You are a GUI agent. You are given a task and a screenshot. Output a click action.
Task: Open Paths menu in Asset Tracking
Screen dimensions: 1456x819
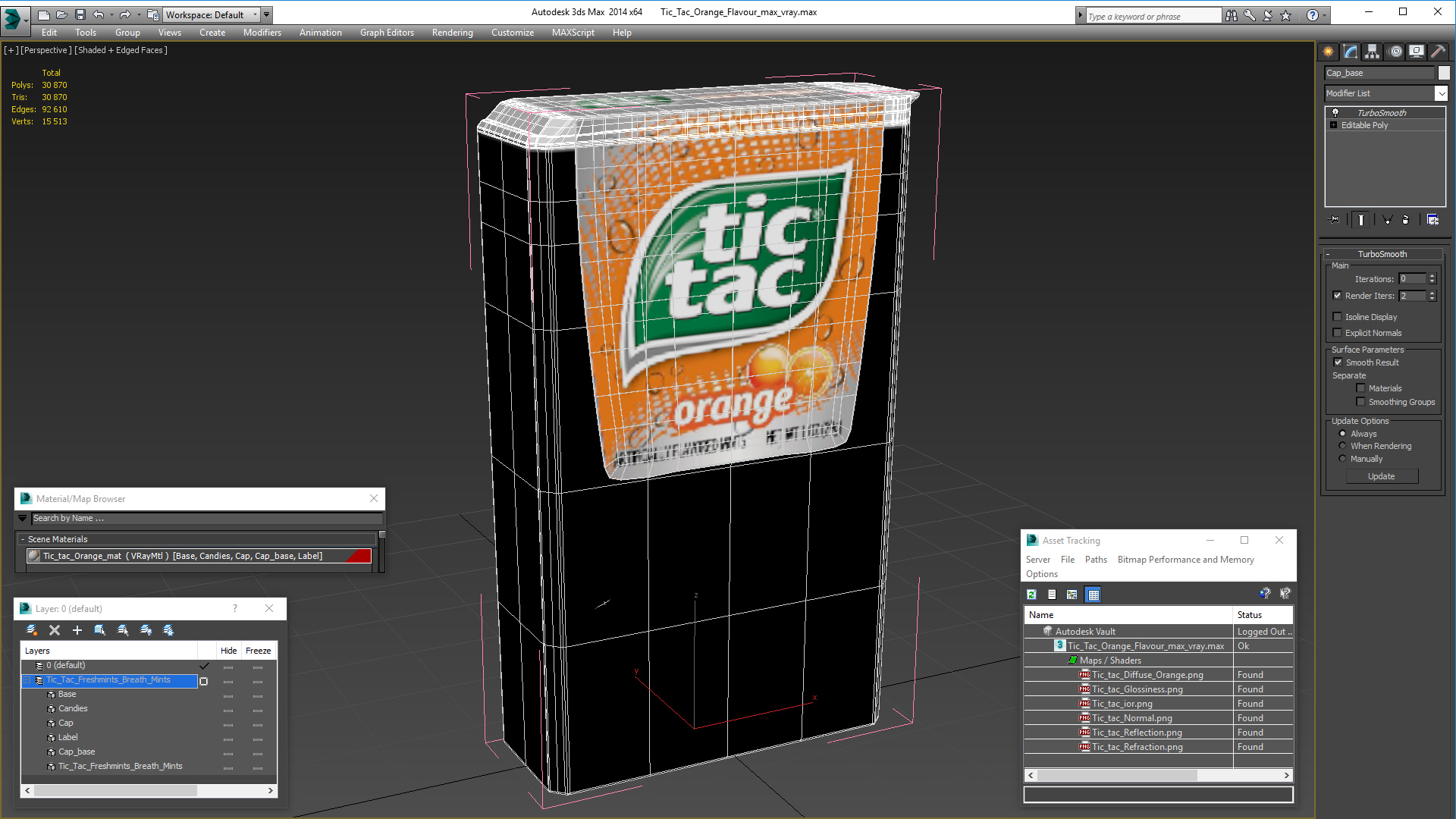1096,560
